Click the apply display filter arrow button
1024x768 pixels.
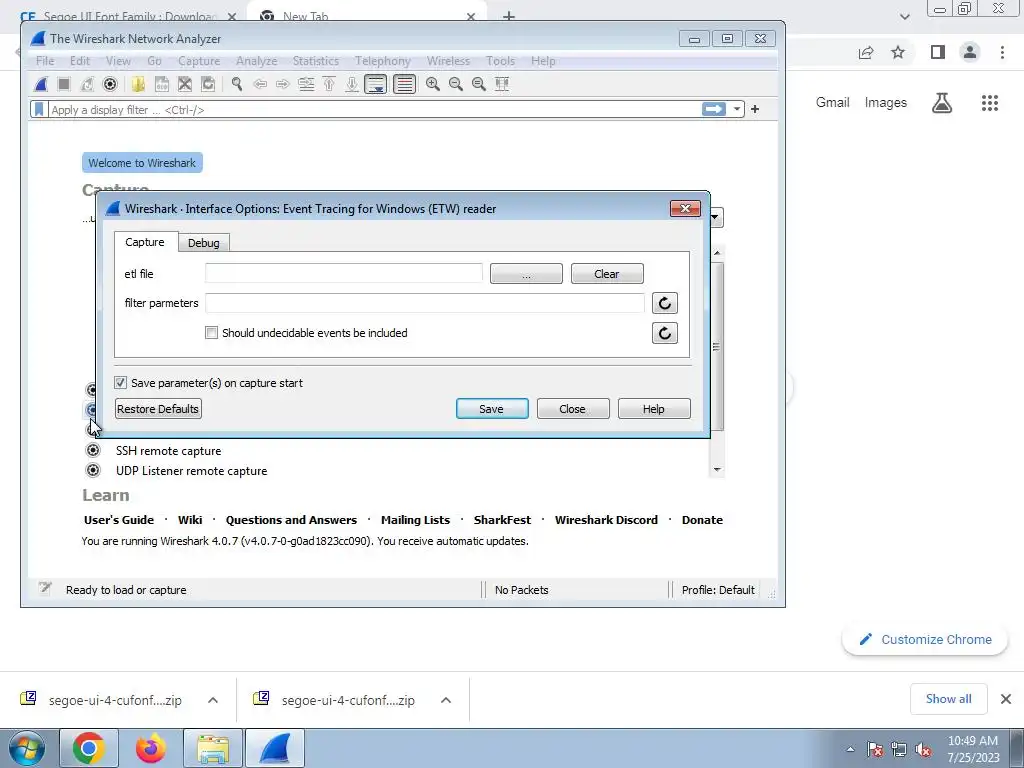[x=714, y=109]
